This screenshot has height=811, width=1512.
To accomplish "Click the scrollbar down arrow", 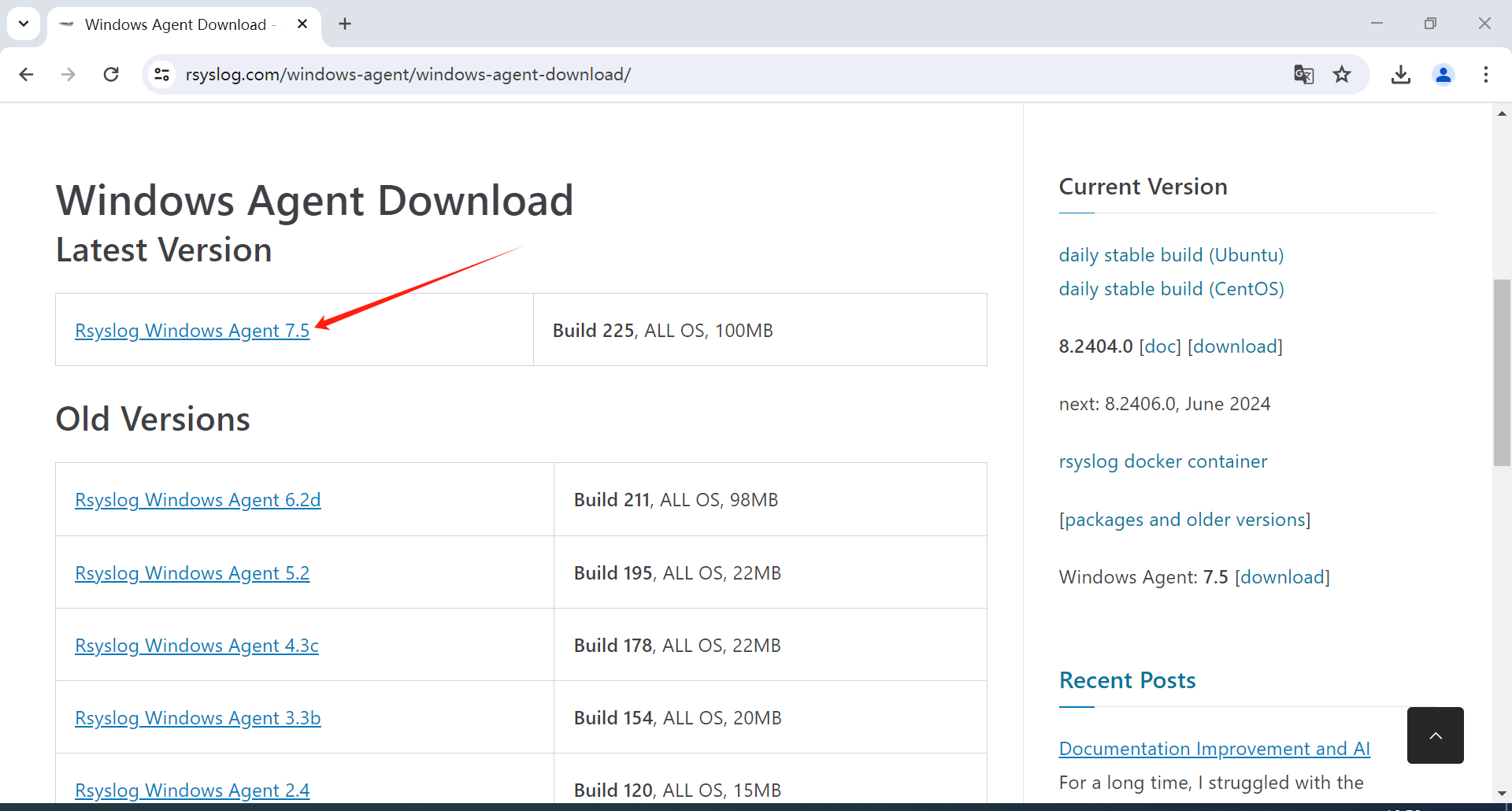I will pyautogui.click(x=1502, y=794).
